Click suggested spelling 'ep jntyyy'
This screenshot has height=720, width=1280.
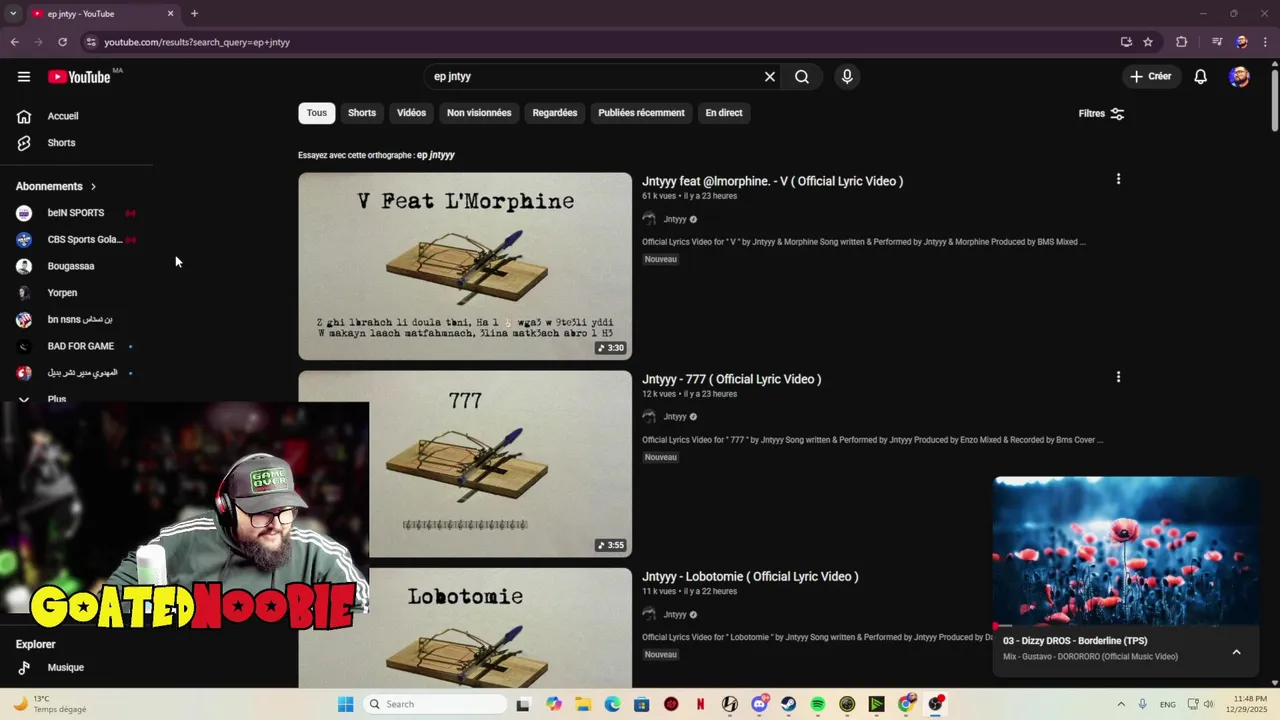click(x=436, y=155)
